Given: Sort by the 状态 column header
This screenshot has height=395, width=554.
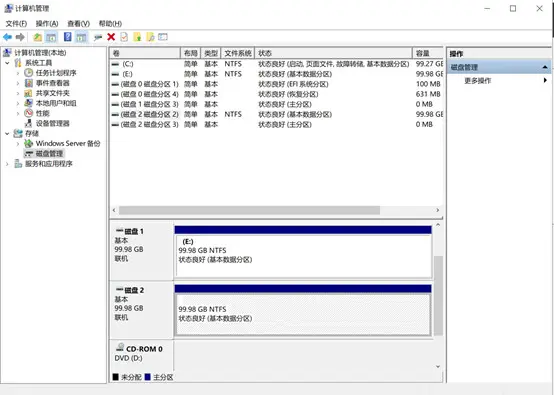Looking at the screenshot, I should tap(333, 53).
